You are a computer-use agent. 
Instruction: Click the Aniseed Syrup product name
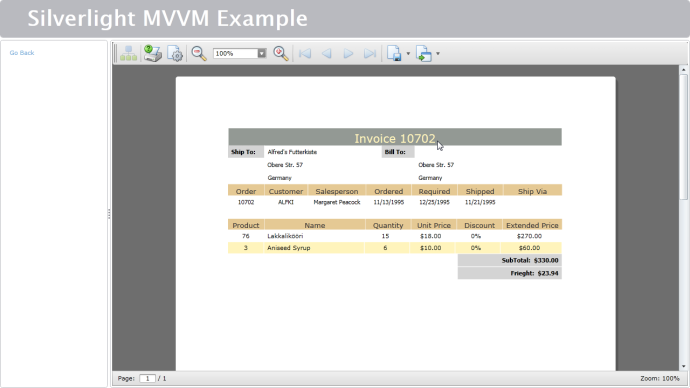click(x=289, y=248)
